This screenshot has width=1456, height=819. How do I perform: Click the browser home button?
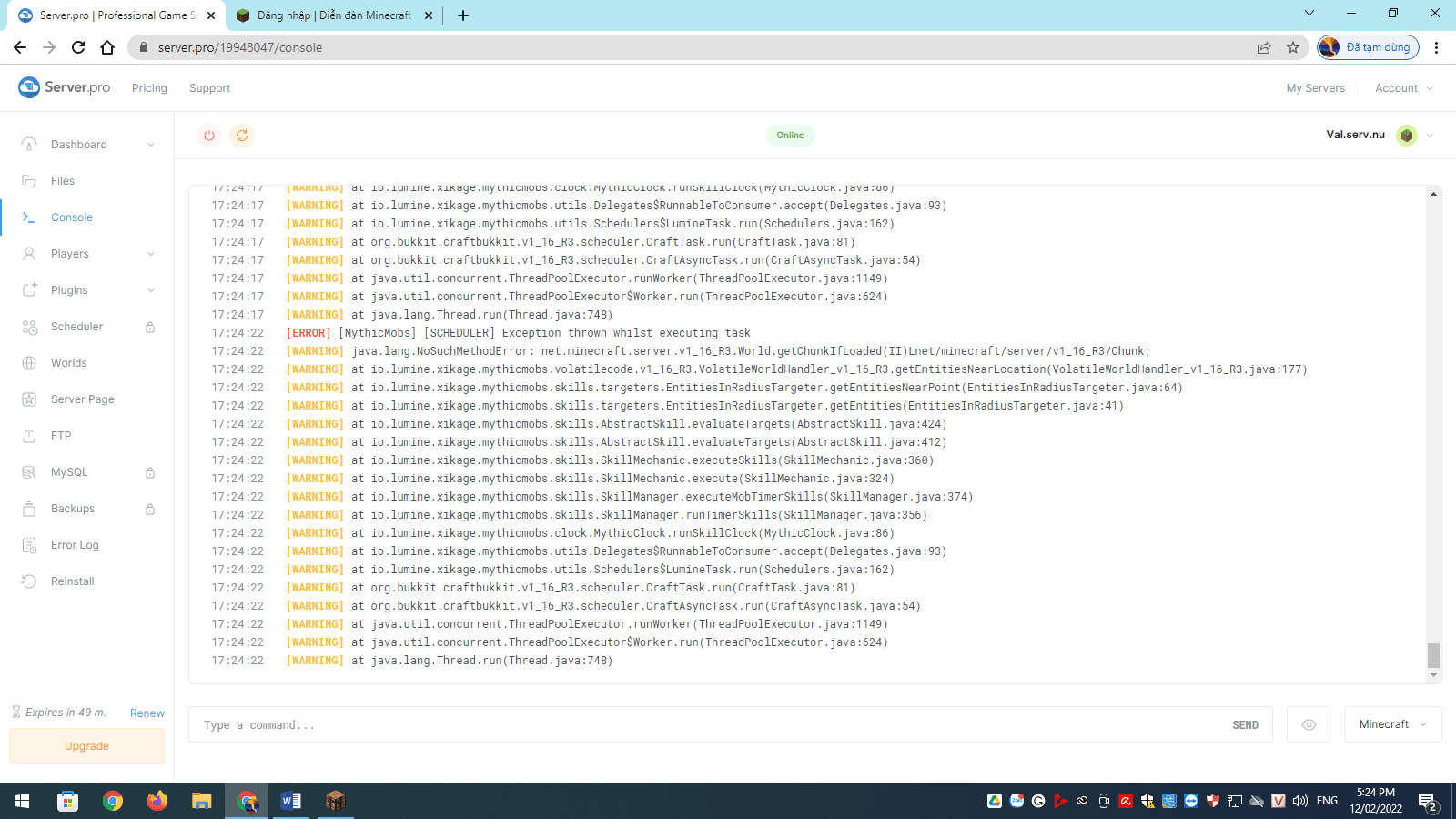pyautogui.click(x=107, y=47)
